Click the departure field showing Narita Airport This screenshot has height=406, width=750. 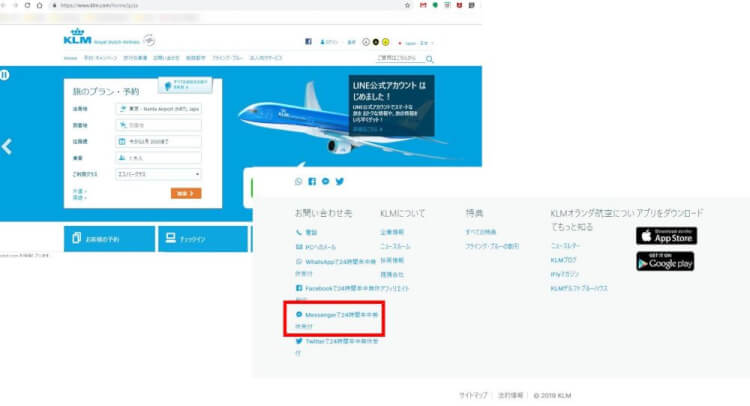158,109
